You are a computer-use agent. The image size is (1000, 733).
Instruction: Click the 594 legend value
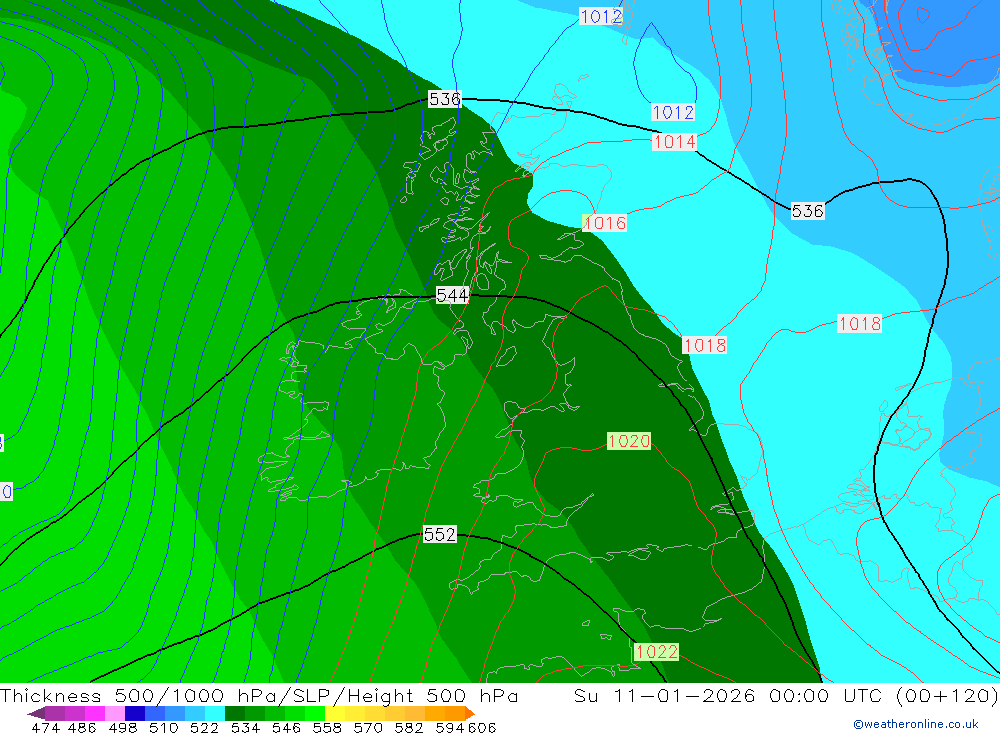tap(450, 728)
